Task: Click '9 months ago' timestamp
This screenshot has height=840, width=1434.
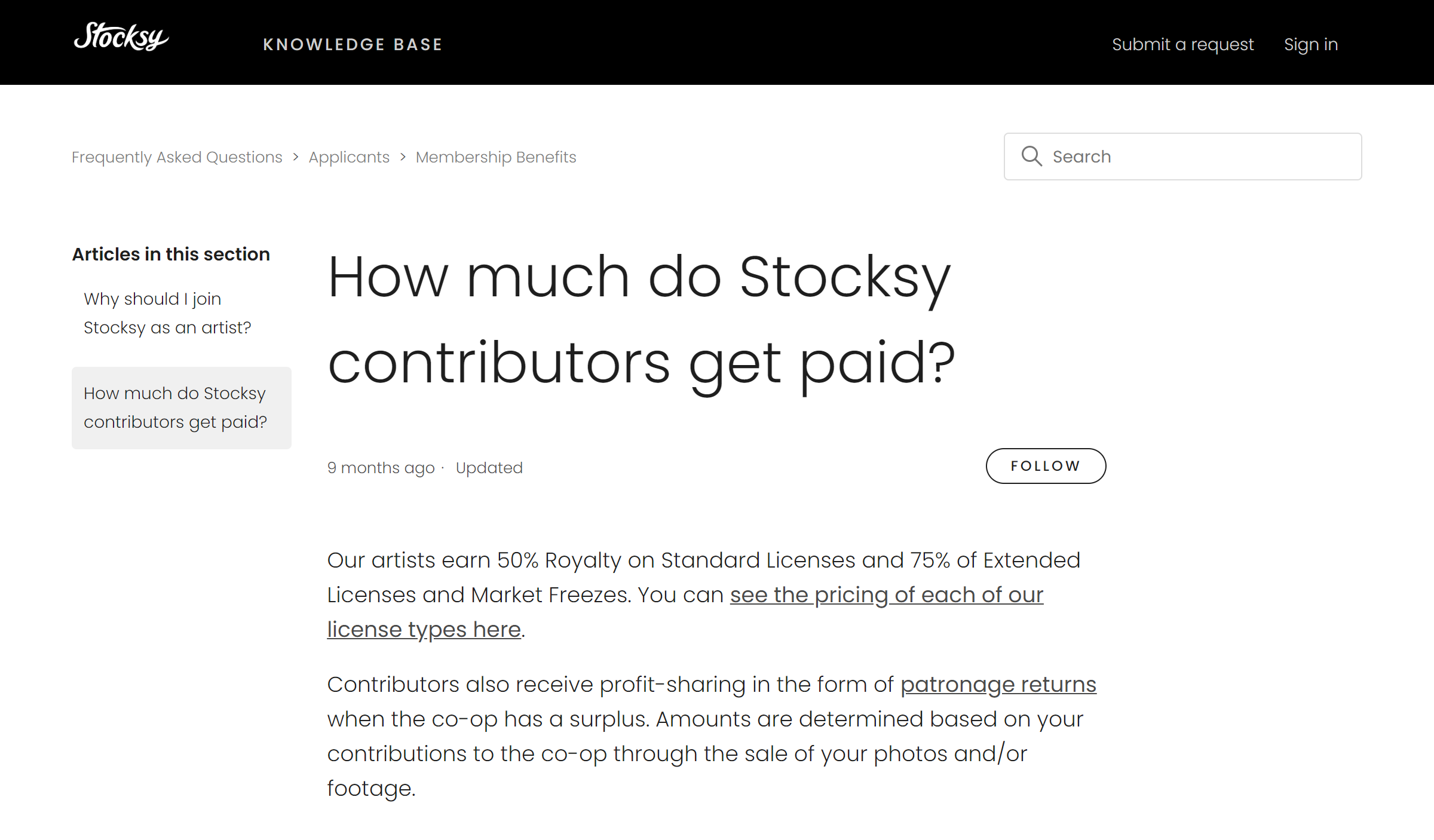Action: pos(382,468)
